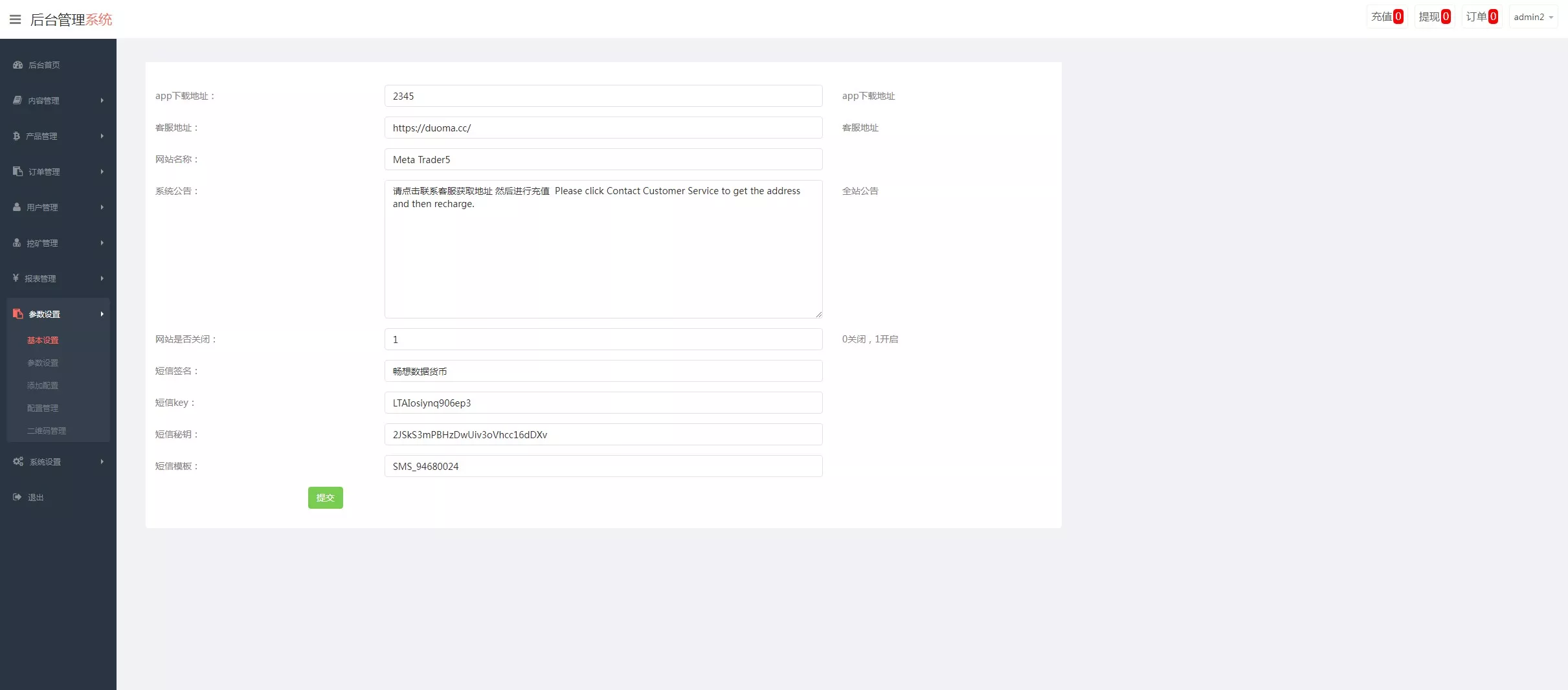This screenshot has height=690, width=1568.
Task: Expand the 挖矿管理 submenu arrow
Action: click(x=102, y=243)
